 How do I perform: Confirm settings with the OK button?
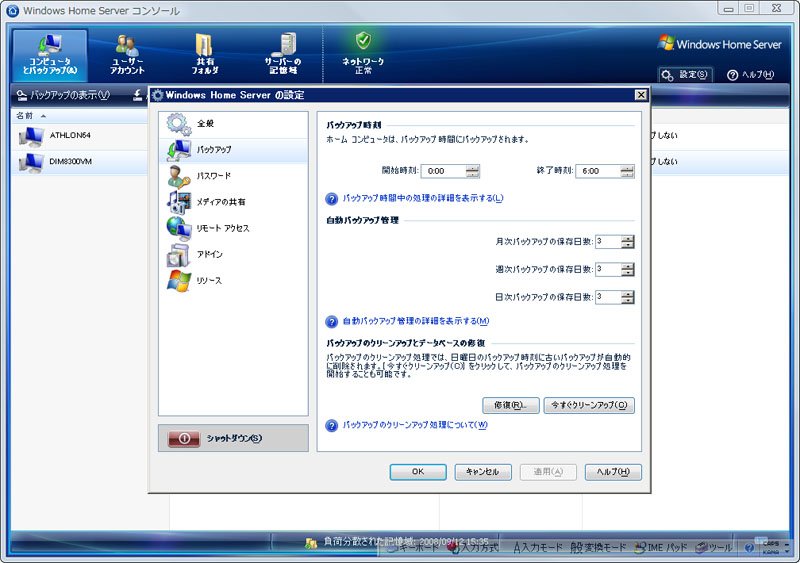(418, 472)
